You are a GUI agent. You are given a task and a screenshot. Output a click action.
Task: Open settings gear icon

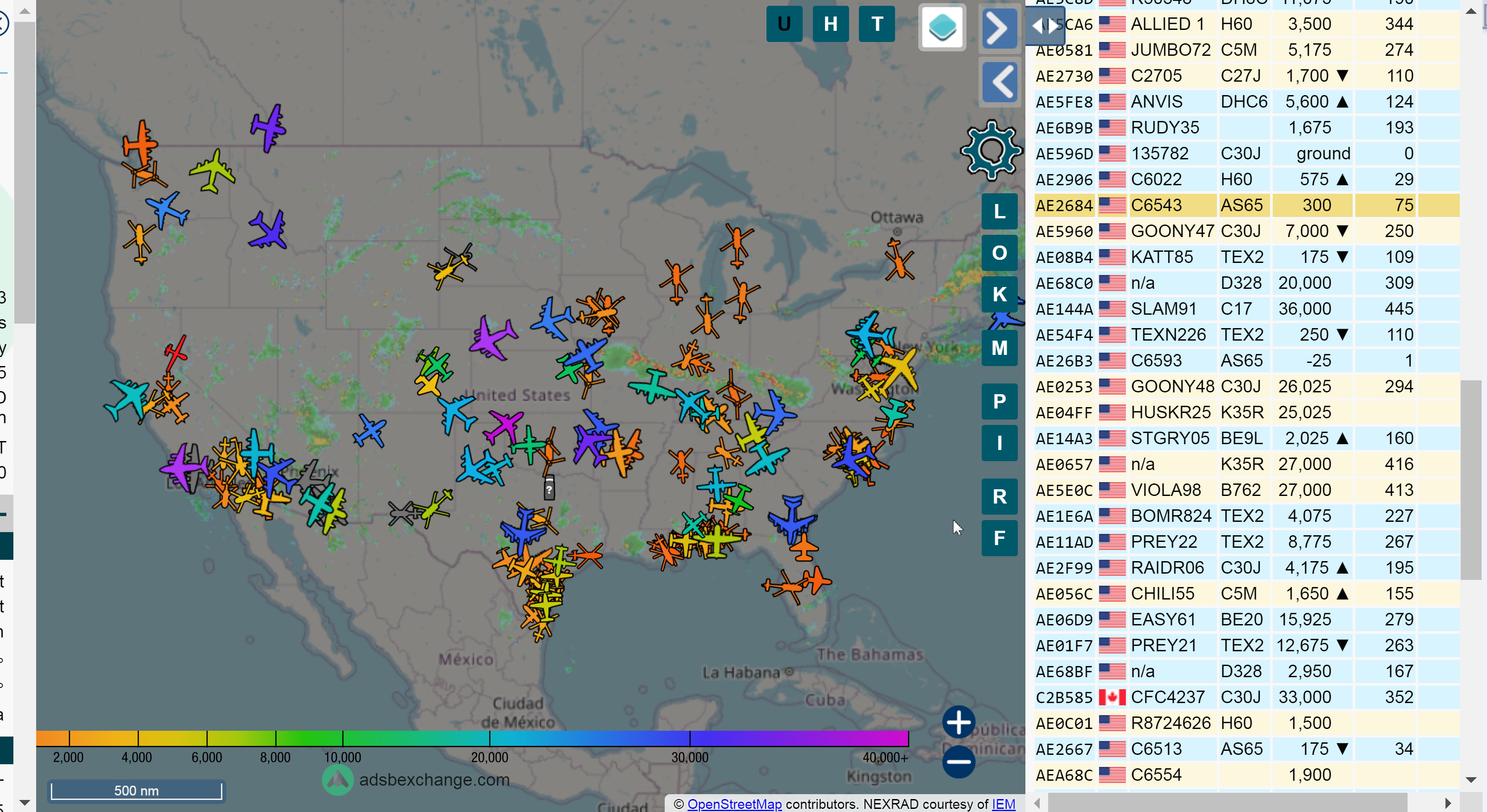991,150
